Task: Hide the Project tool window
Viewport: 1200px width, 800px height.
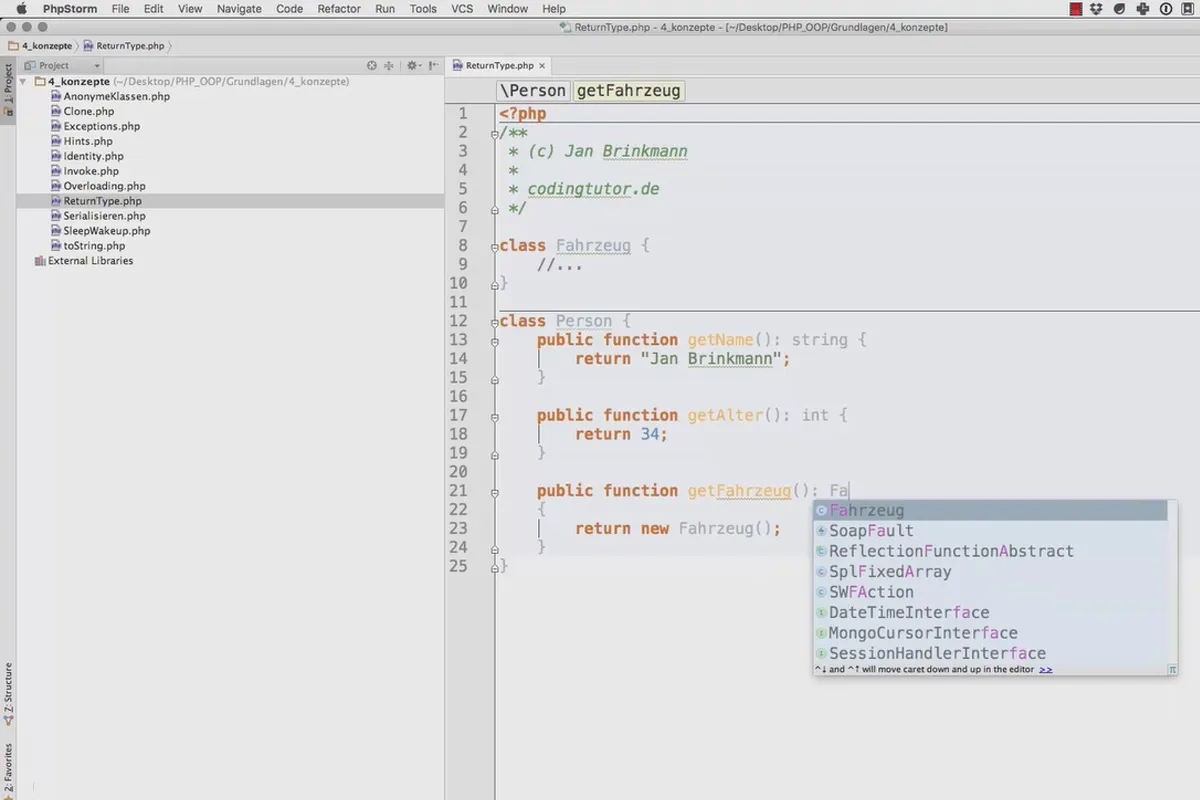Action: pyautogui.click(x=433, y=65)
